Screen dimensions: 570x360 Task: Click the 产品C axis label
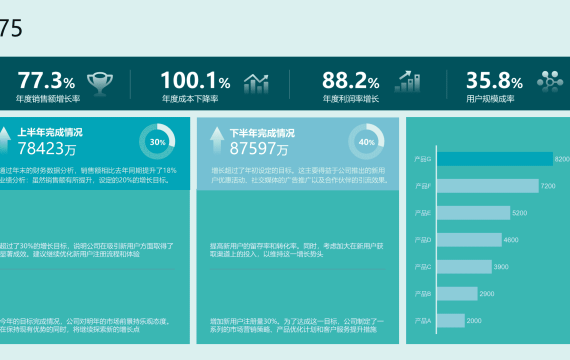tap(422, 267)
